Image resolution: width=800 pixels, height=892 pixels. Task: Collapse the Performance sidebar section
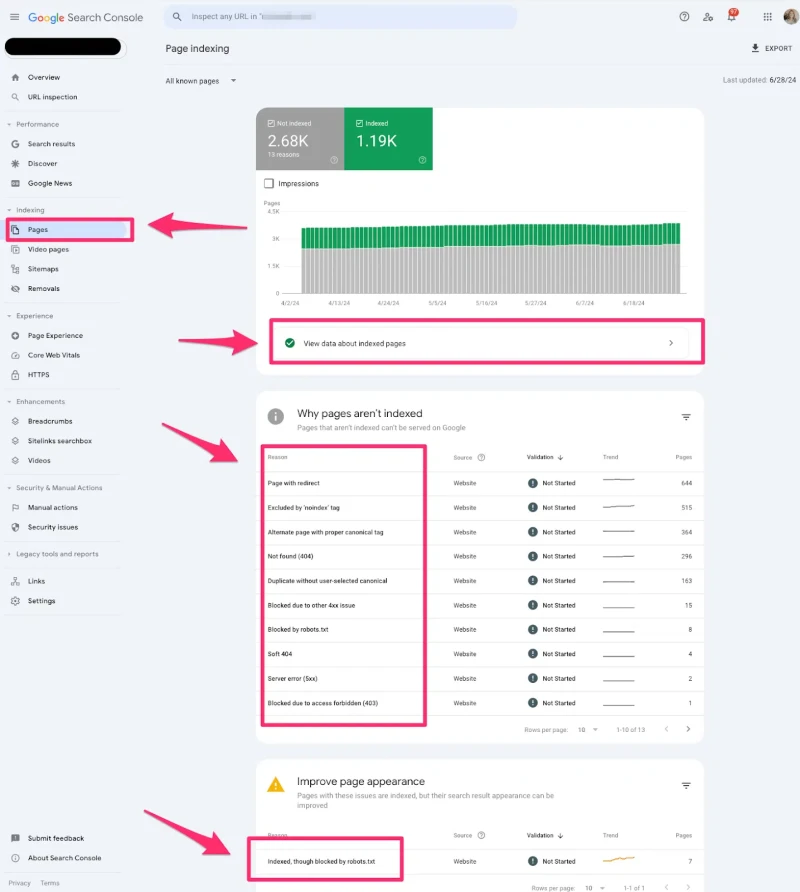coord(9,125)
